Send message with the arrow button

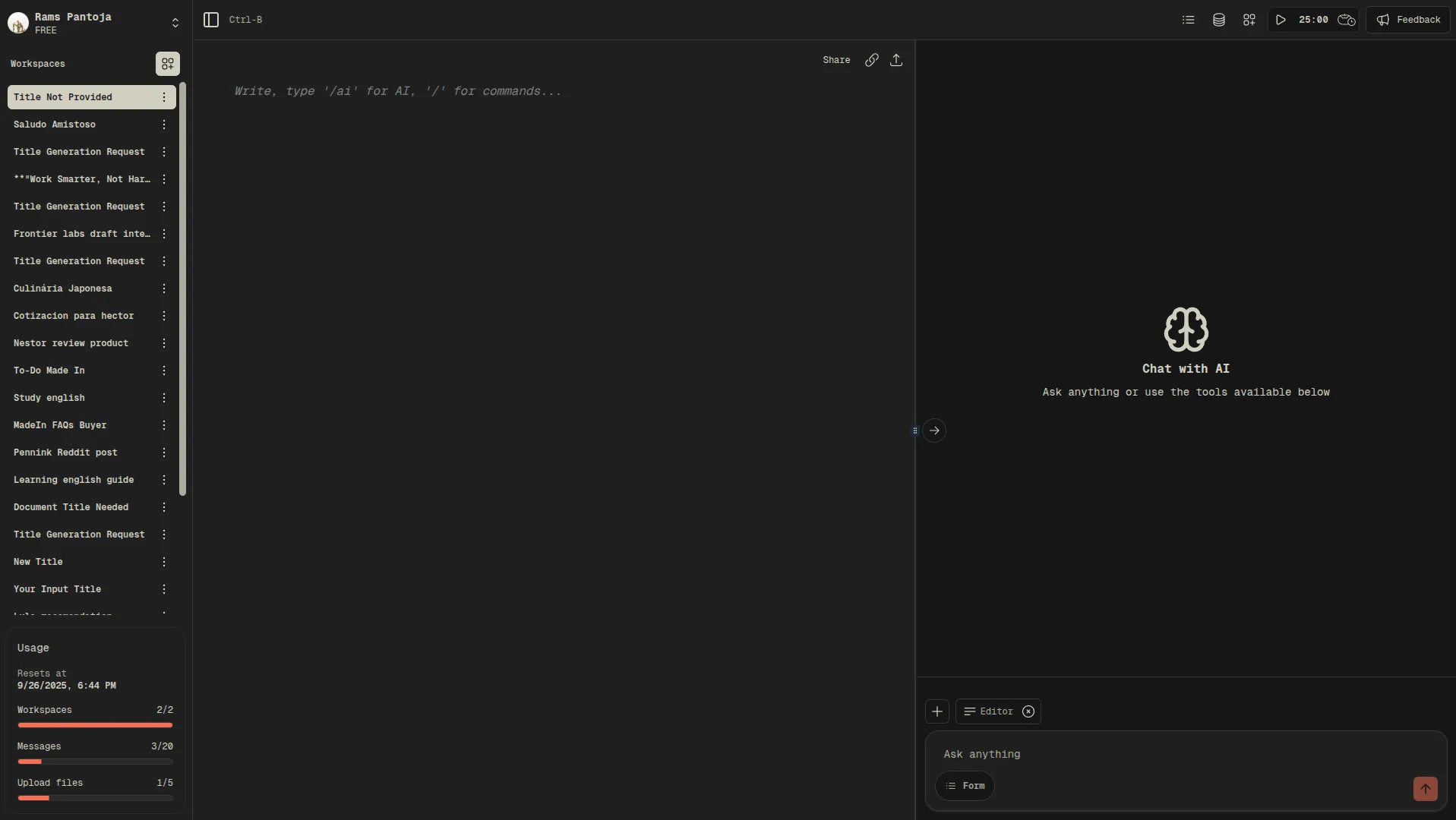(1425, 788)
